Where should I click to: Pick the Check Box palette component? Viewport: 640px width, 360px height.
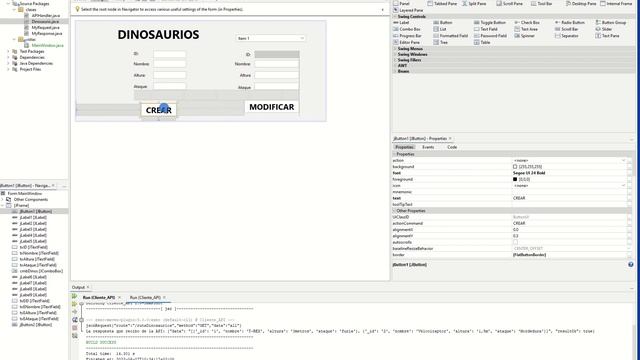click(x=527, y=22)
